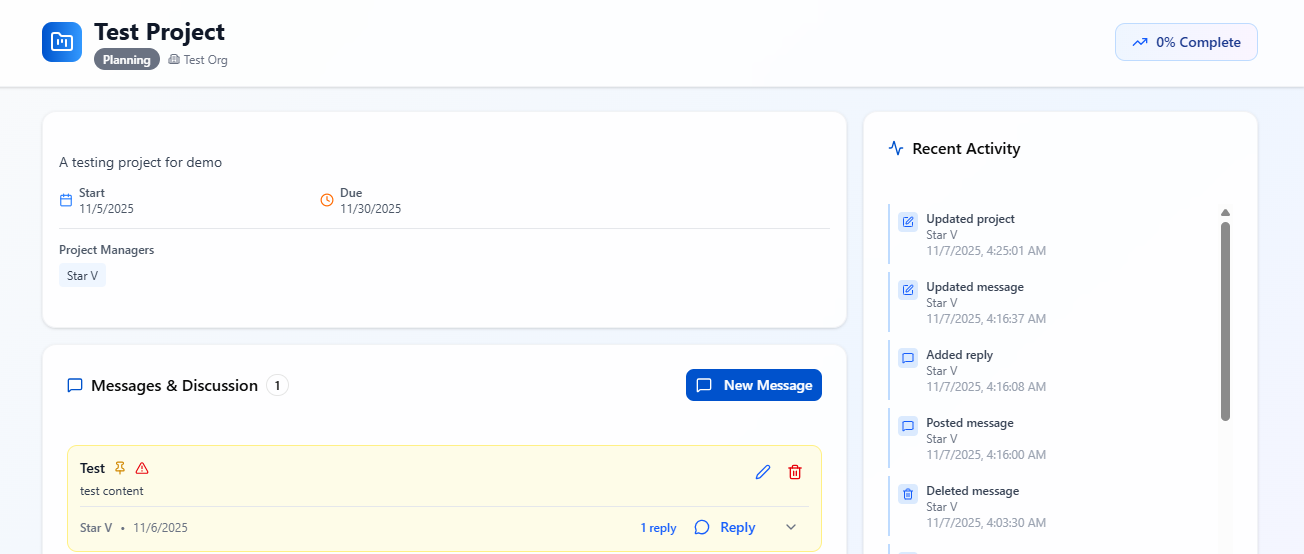
Task: Click the pencil edit icon on Test message
Action: point(763,472)
